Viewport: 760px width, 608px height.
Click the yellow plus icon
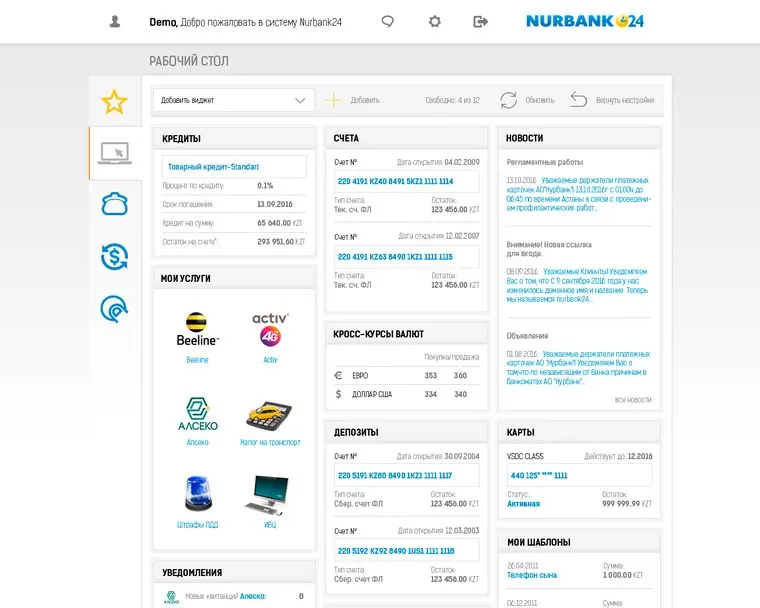[x=333, y=100]
